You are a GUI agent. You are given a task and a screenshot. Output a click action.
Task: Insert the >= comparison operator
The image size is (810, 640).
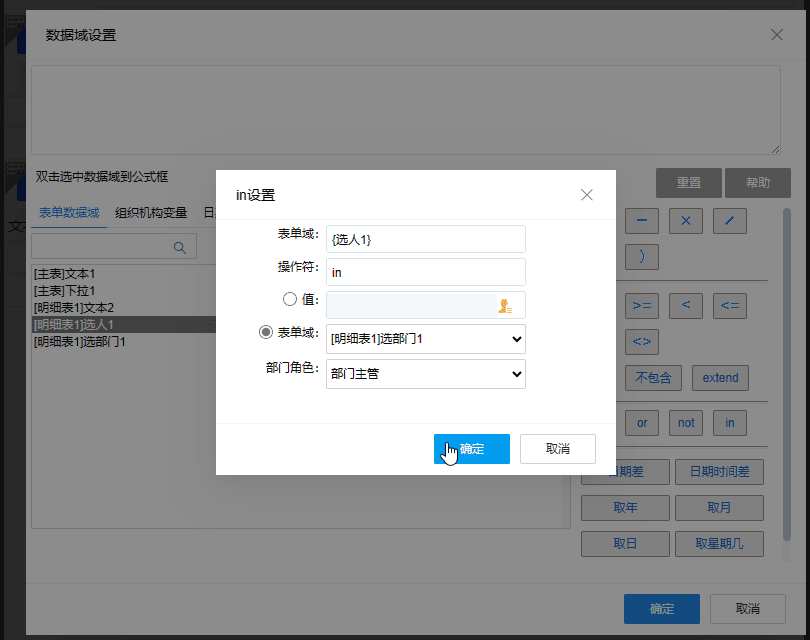pos(642,306)
